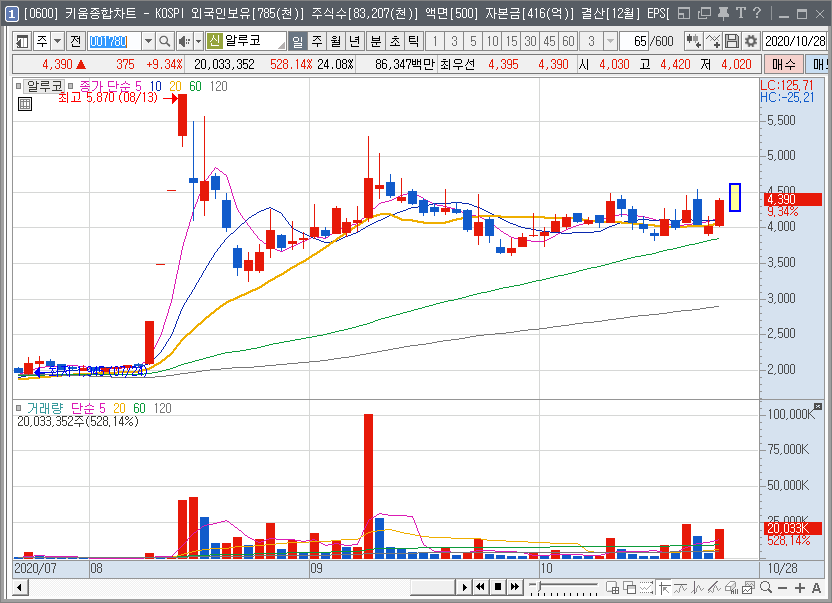Image resolution: width=832 pixels, height=603 pixels.
Task: Zoom in with the plus icon
Action: tap(800, 588)
